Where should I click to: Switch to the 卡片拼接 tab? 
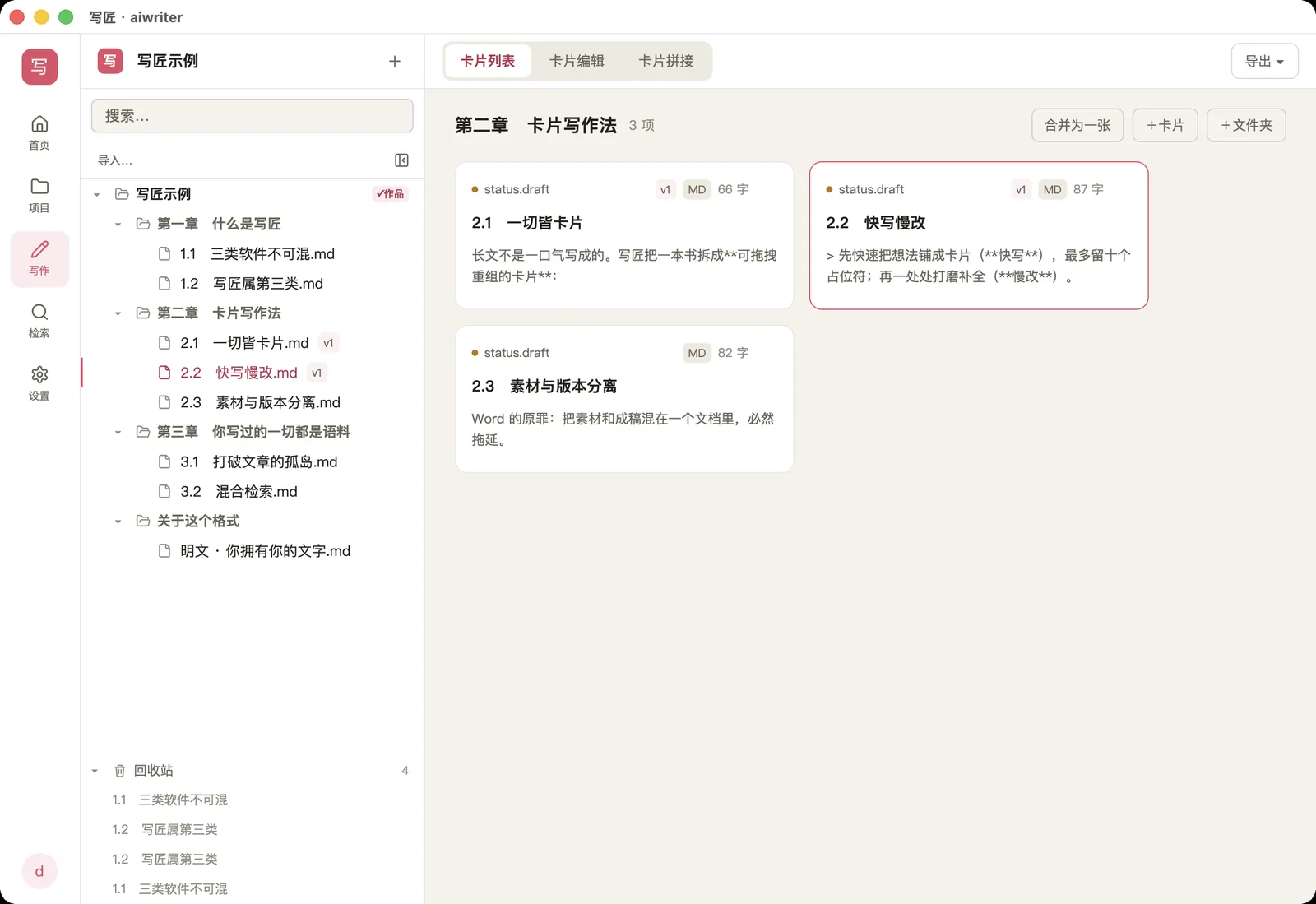(x=666, y=61)
